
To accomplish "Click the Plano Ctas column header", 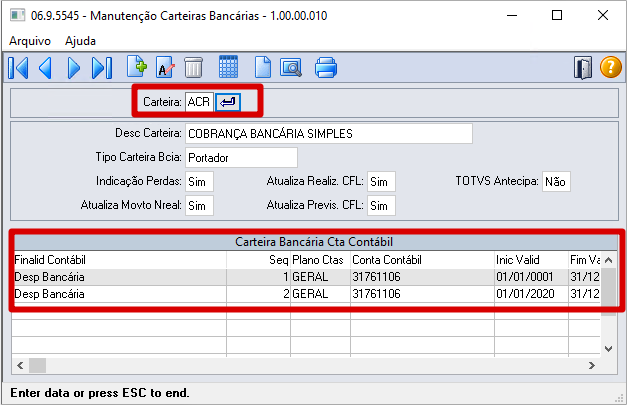I will coord(320,260).
